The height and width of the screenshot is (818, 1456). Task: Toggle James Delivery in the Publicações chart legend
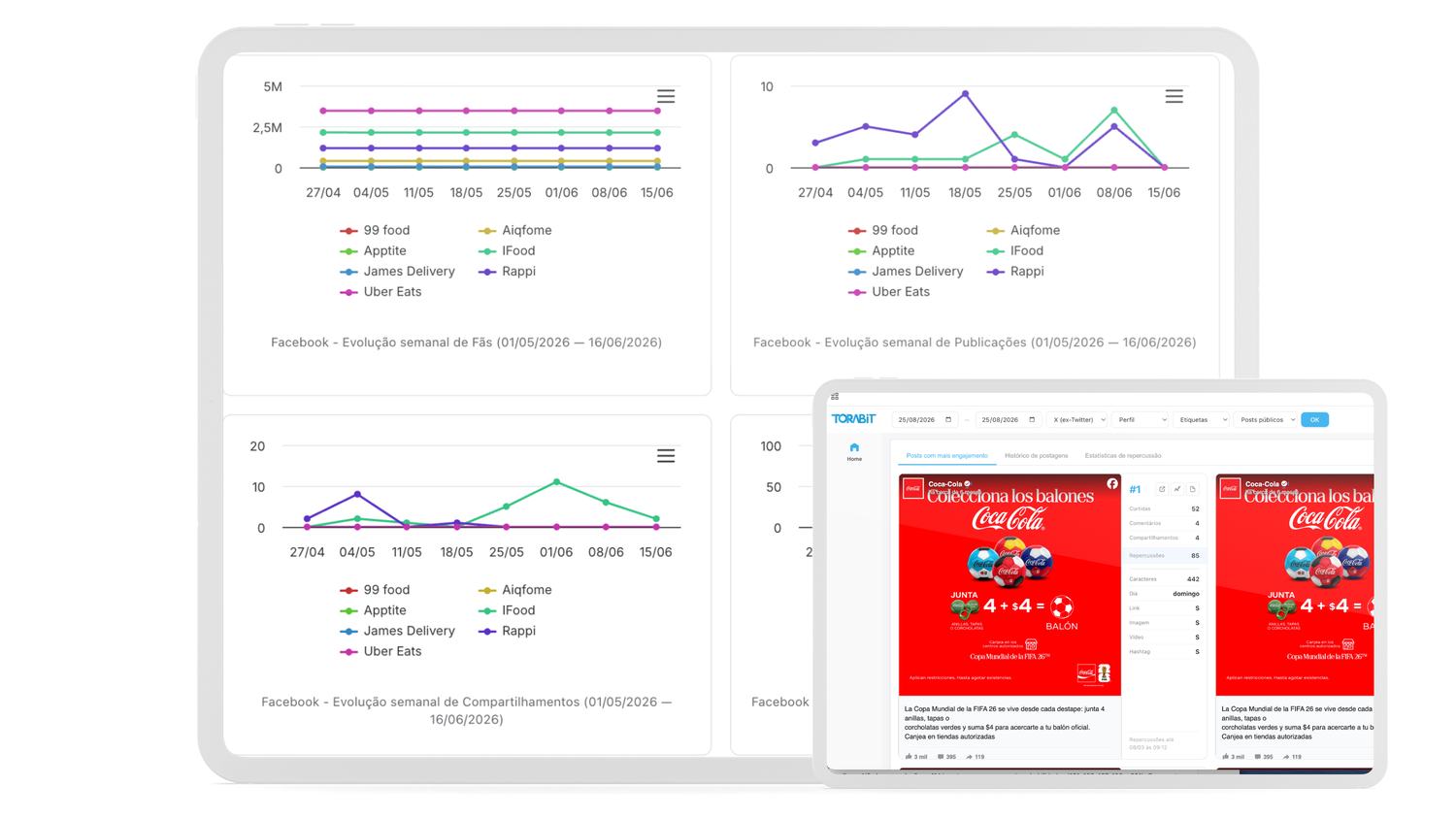click(906, 271)
